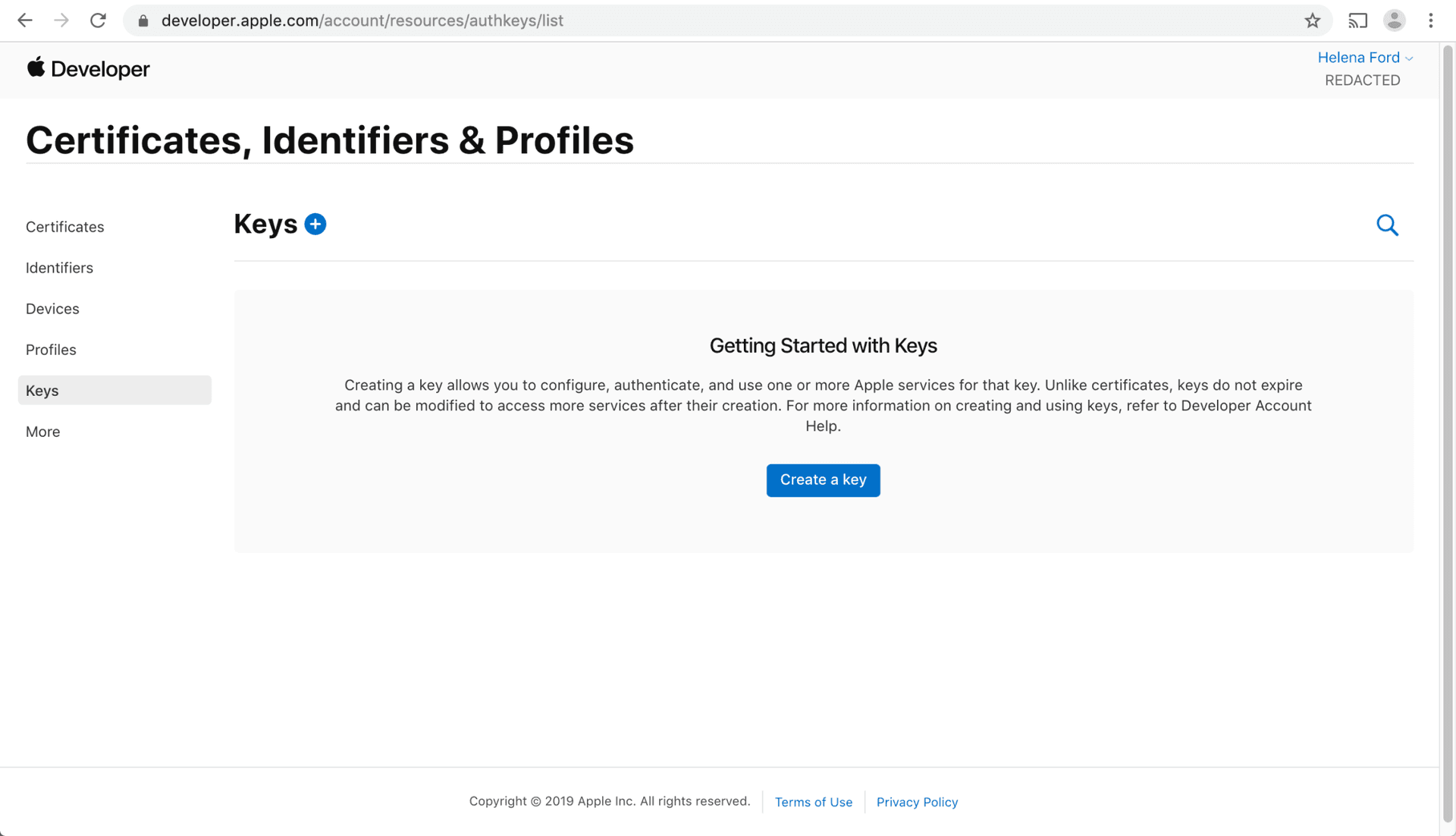Click the Apple Developer logo
The height and width of the screenshot is (836, 1456).
pyautogui.click(x=88, y=69)
